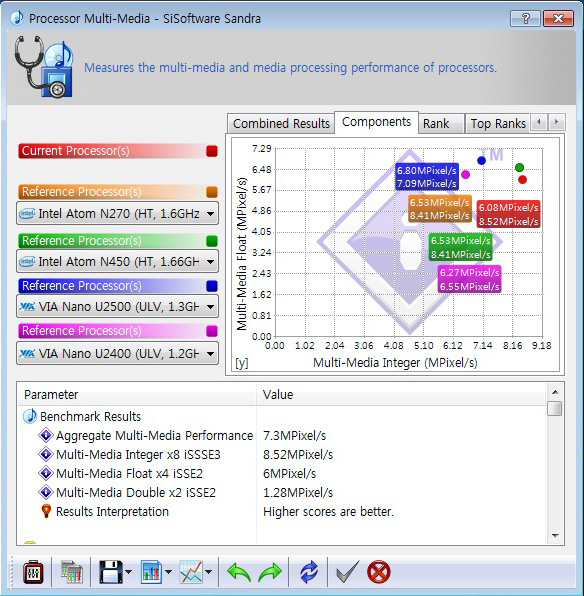584x596 pixels.
Task: Click the magenta data point in chart
Action: [465, 174]
